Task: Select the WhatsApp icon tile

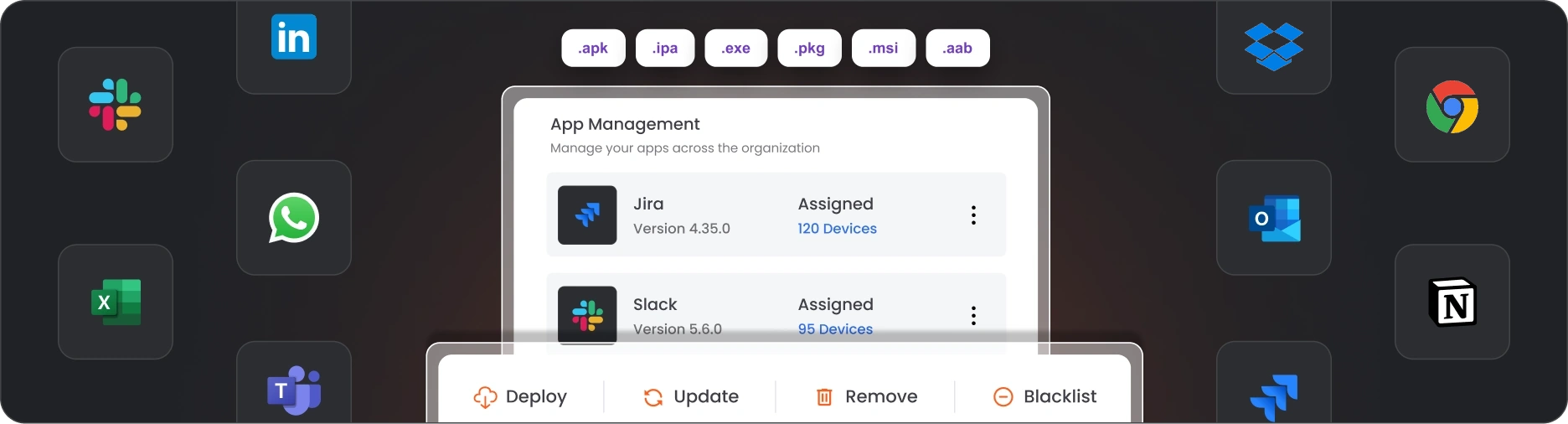Action: click(x=294, y=218)
